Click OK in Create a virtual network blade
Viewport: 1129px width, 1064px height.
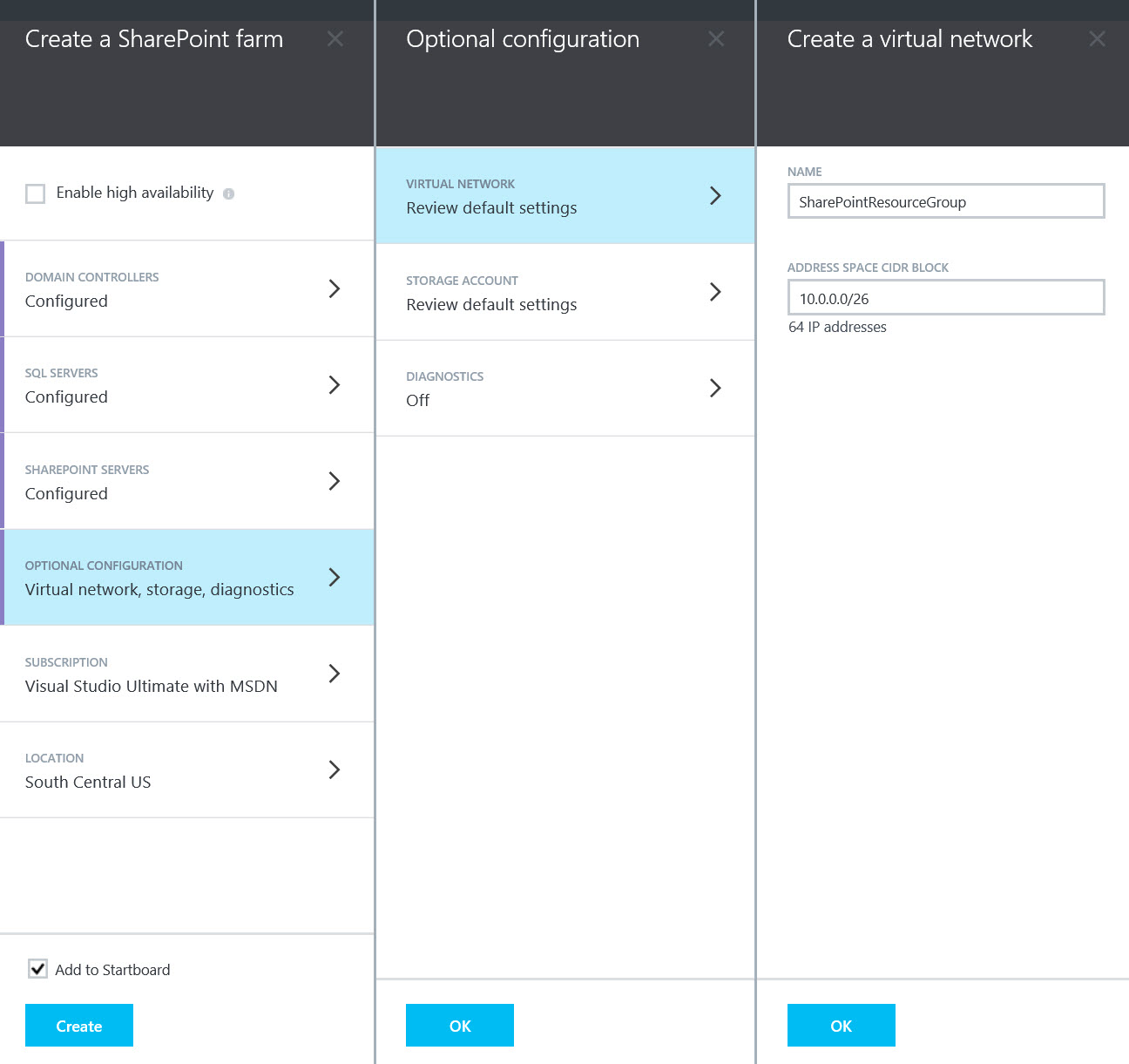[x=842, y=1026]
